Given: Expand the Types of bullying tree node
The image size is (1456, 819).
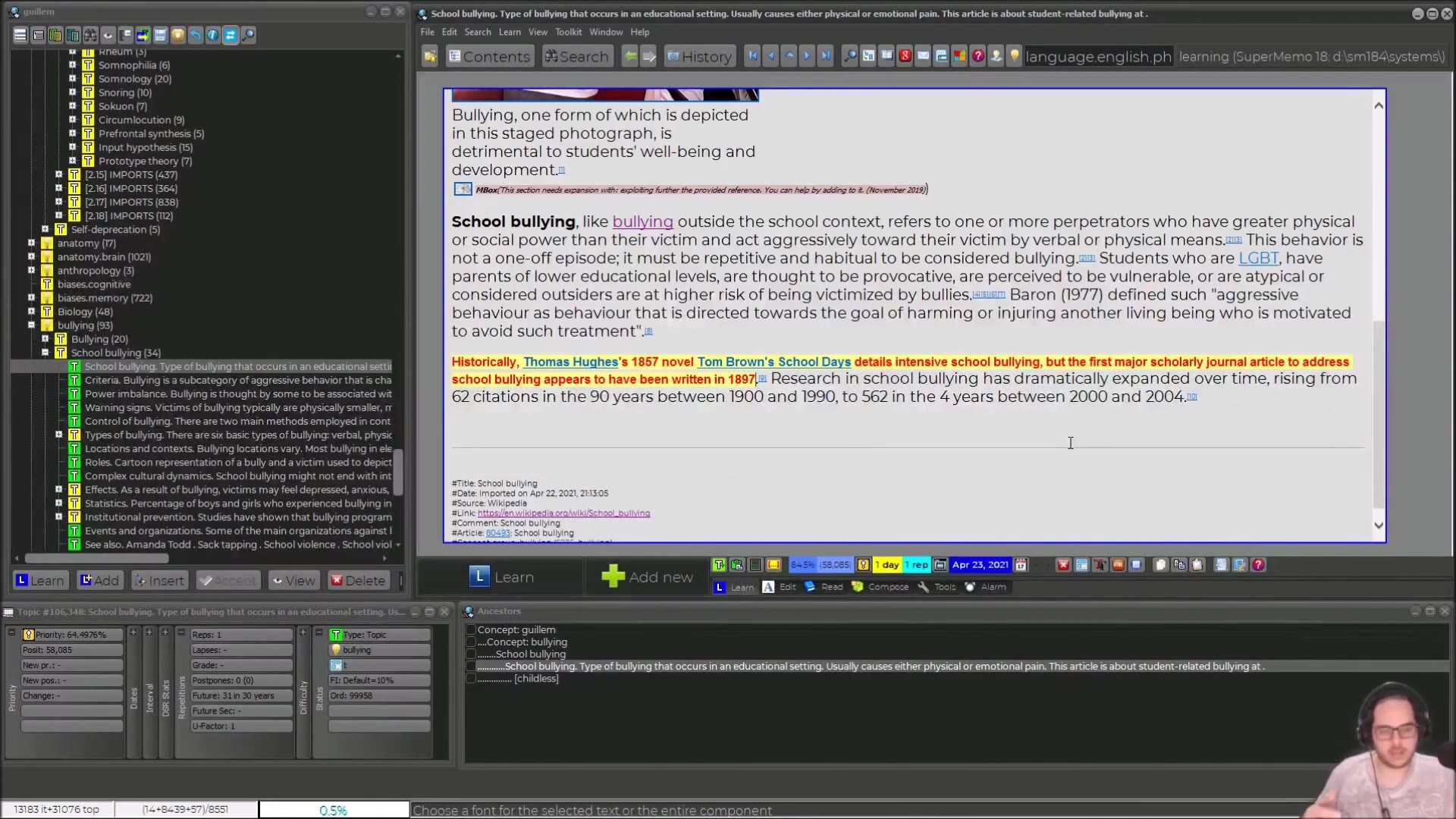Looking at the screenshot, I should (58, 435).
